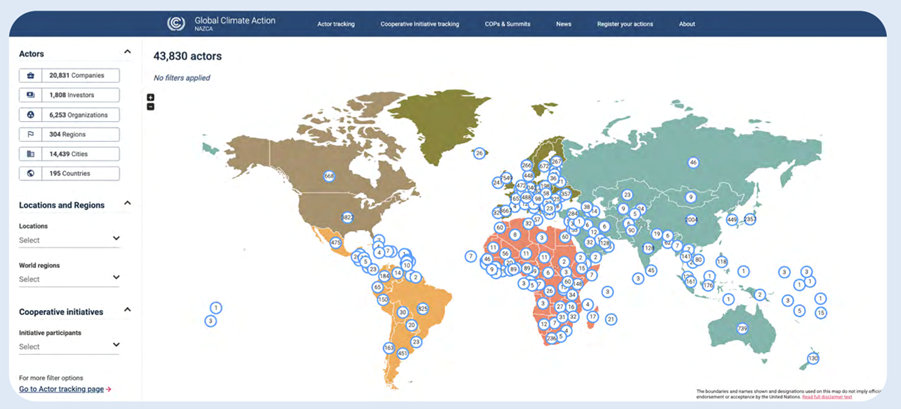Click the map zoom in plus button
The height and width of the screenshot is (409, 901).
click(150, 98)
